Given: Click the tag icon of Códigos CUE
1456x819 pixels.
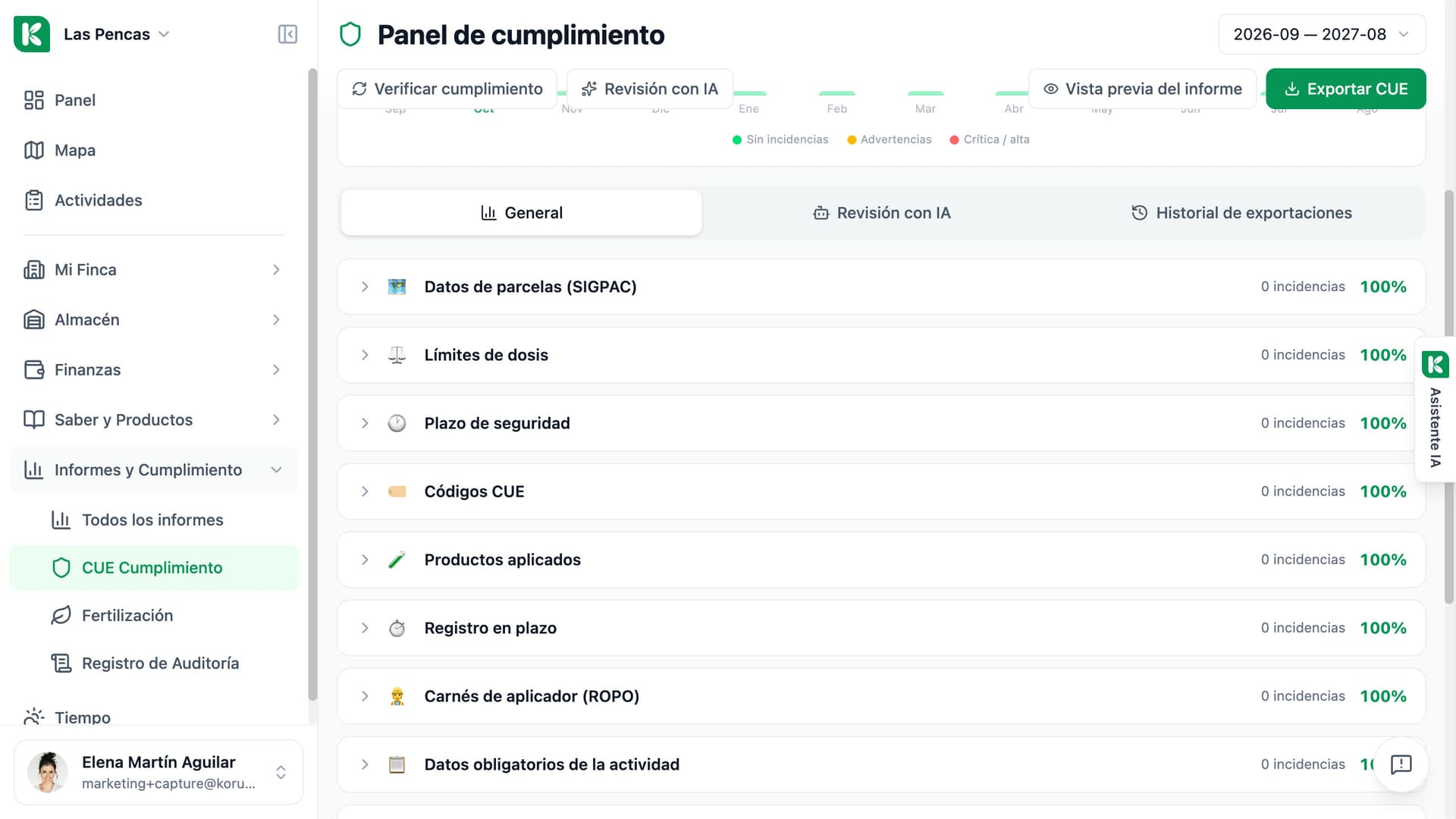Looking at the screenshot, I should pyautogui.click(x=397, y=491).
